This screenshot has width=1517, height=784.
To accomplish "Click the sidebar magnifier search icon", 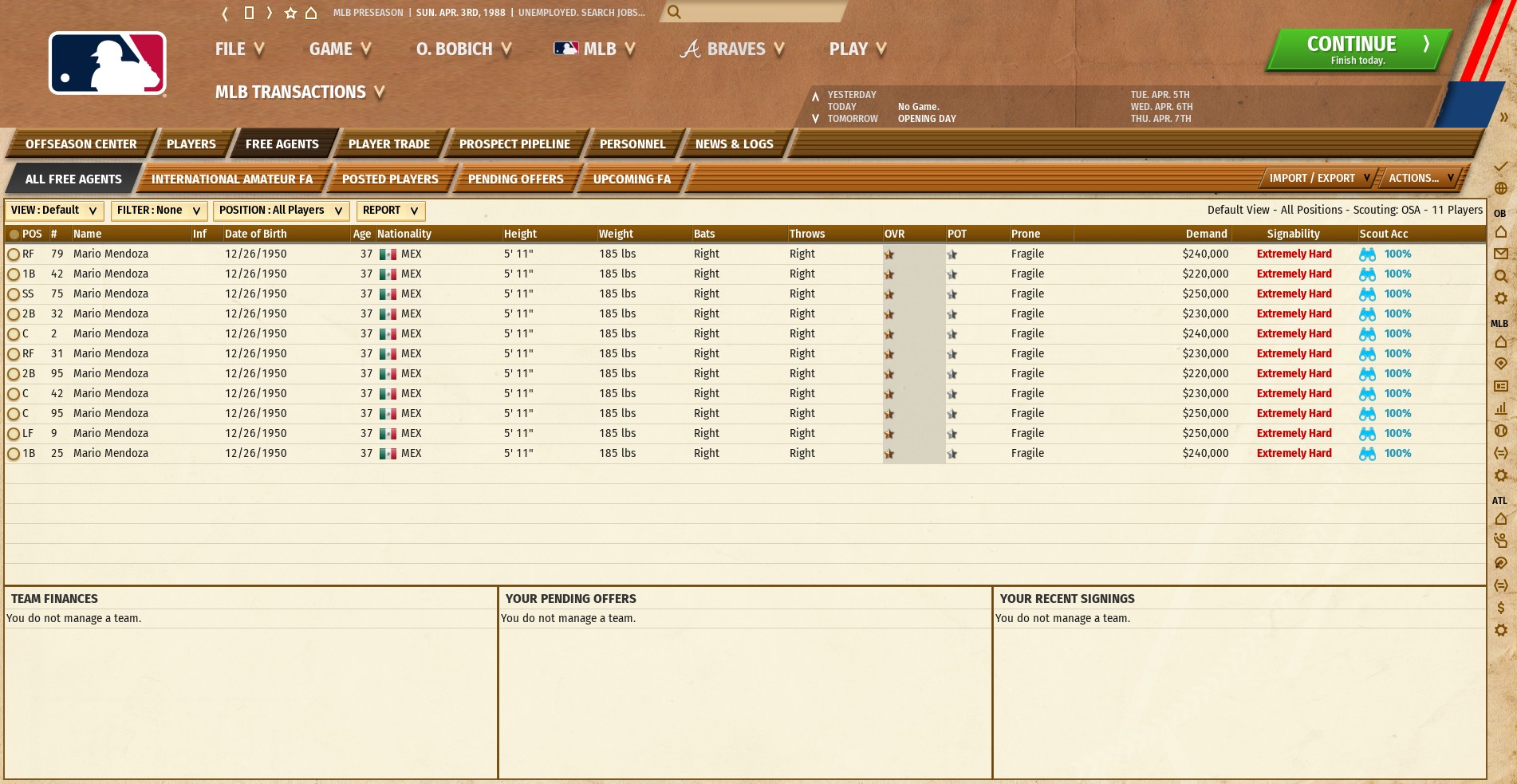I will (1500, 276).
